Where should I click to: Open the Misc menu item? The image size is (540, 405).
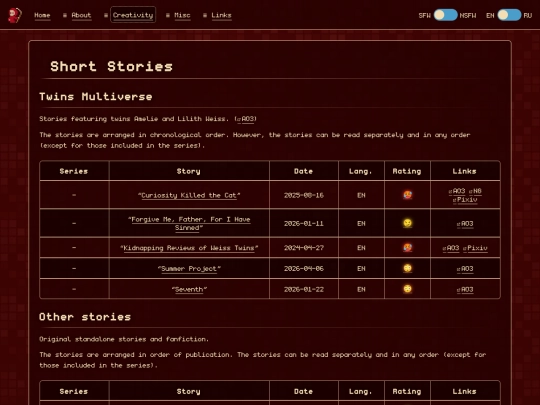click(182, 15)
